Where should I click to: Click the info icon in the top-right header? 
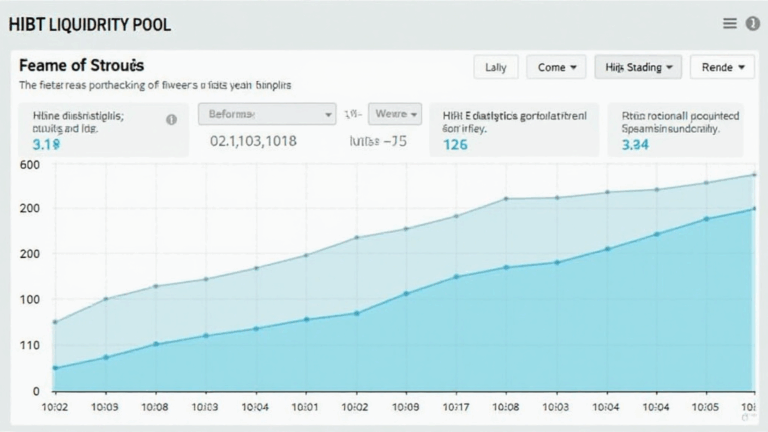coord(752,24)
